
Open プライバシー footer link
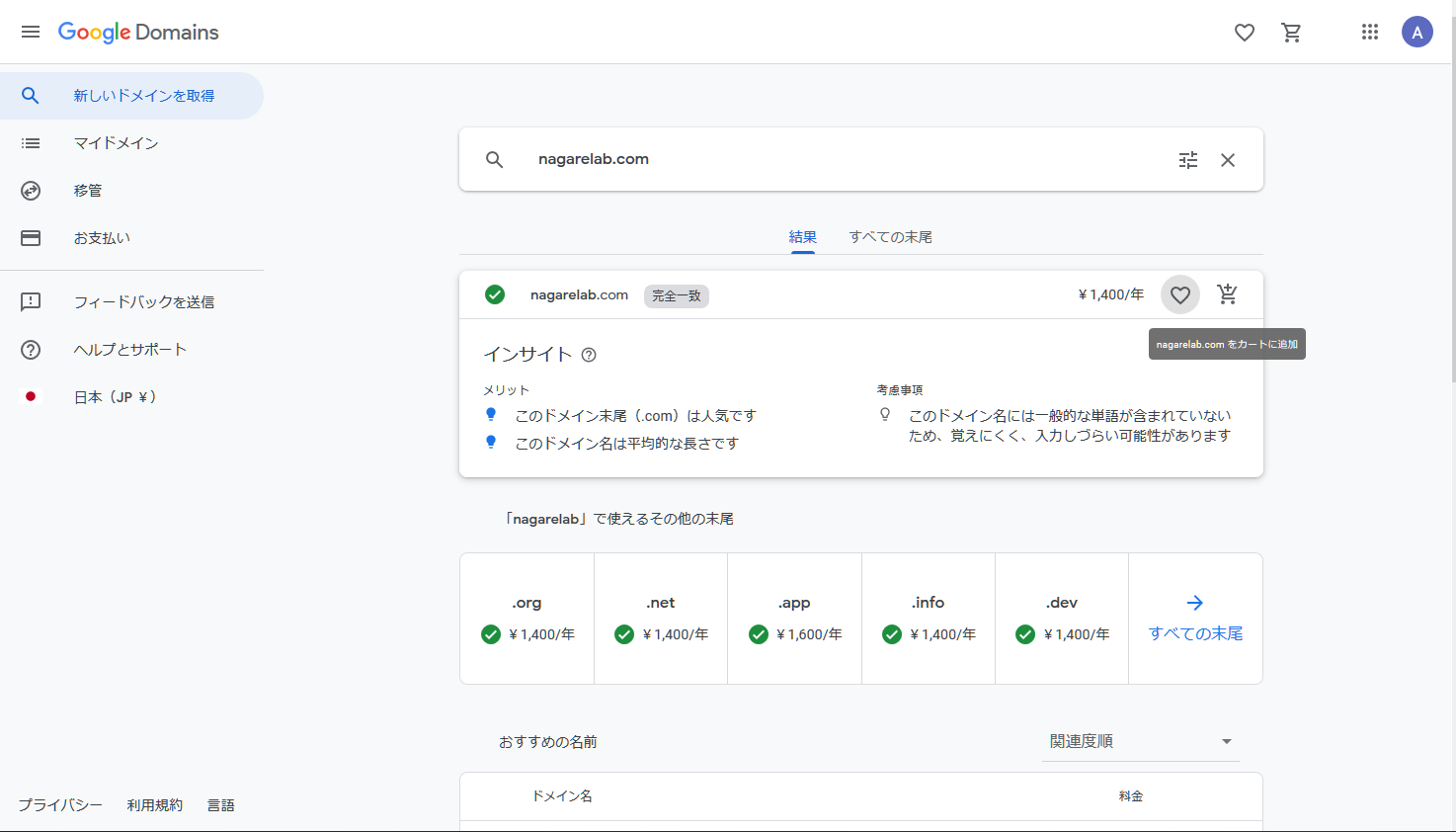tap(60, 805)
